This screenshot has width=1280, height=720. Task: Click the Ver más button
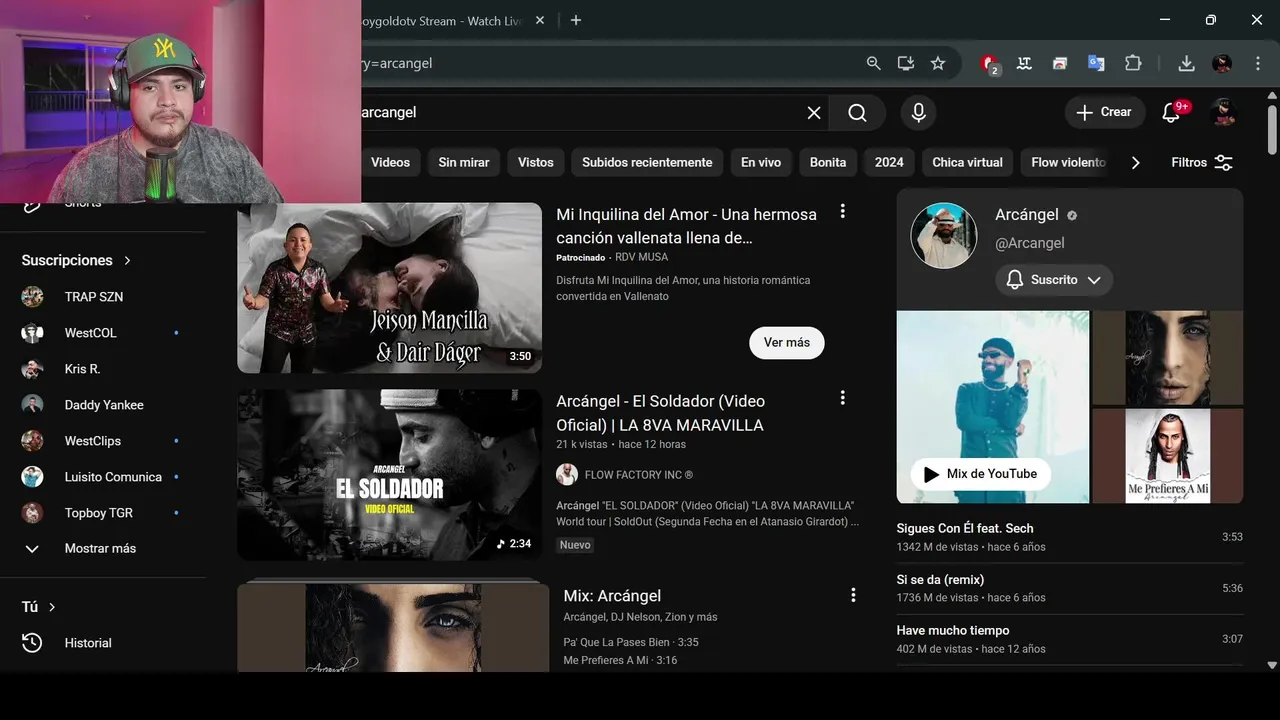pos(787,342)
